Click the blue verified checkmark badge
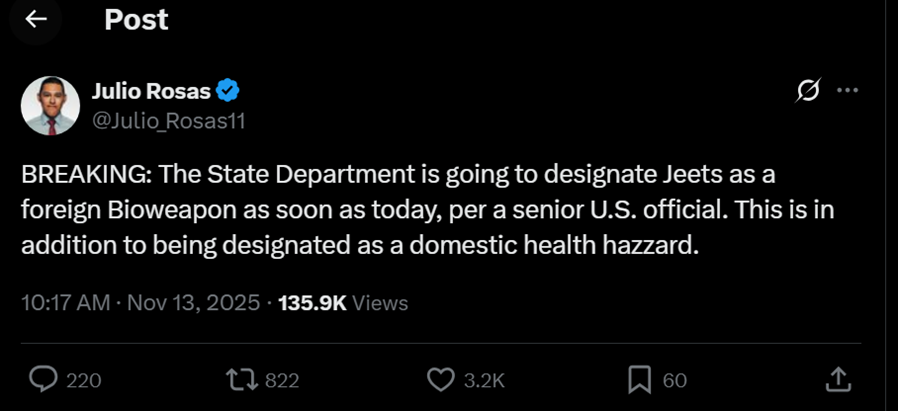 (x=227, y=90)
